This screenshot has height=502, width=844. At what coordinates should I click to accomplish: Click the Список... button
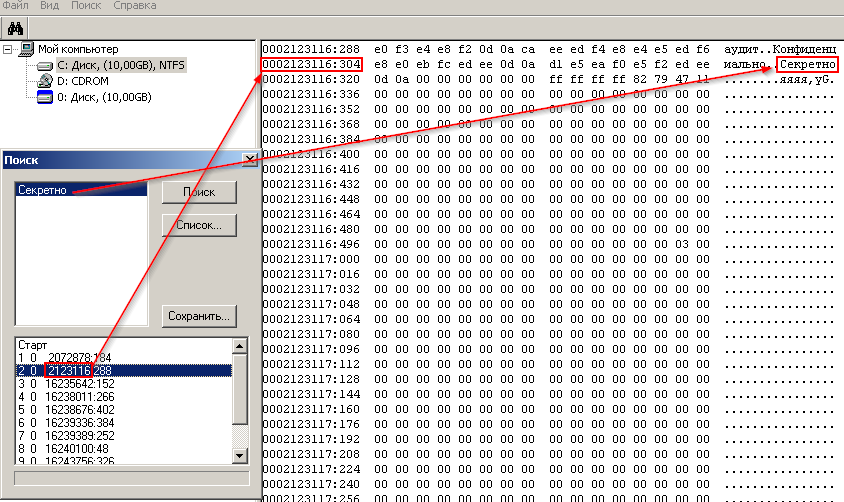[x=199, y=225]
